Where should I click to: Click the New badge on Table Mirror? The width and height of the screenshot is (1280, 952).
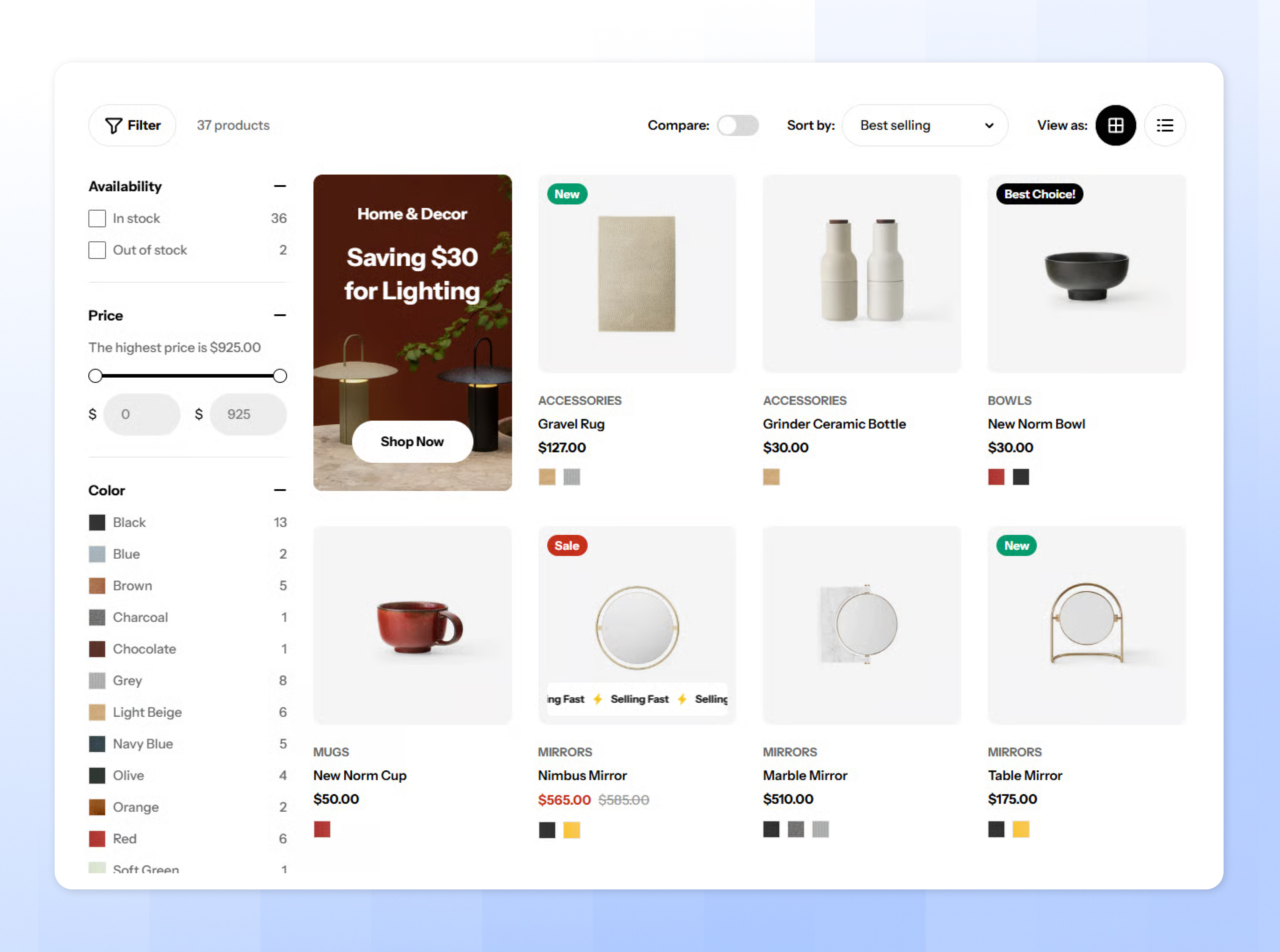(x=1017, y=546)
